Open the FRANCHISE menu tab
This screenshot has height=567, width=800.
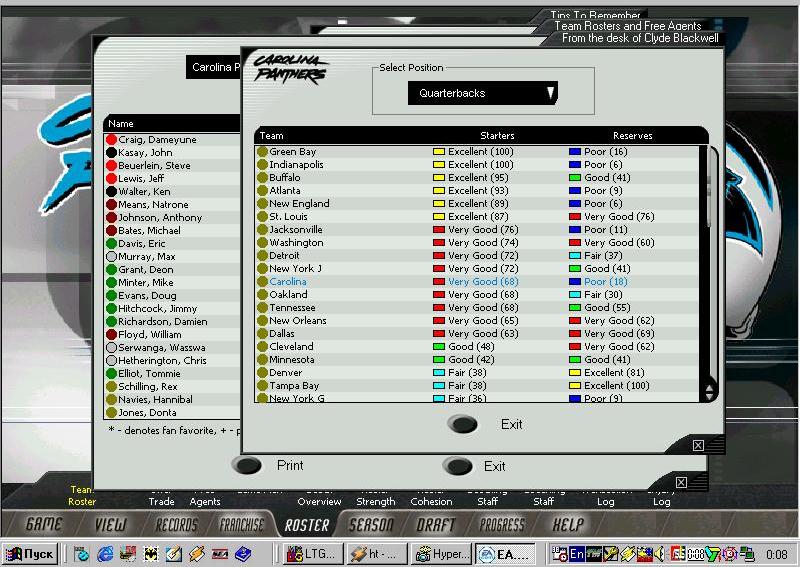(x=241, y=525)
